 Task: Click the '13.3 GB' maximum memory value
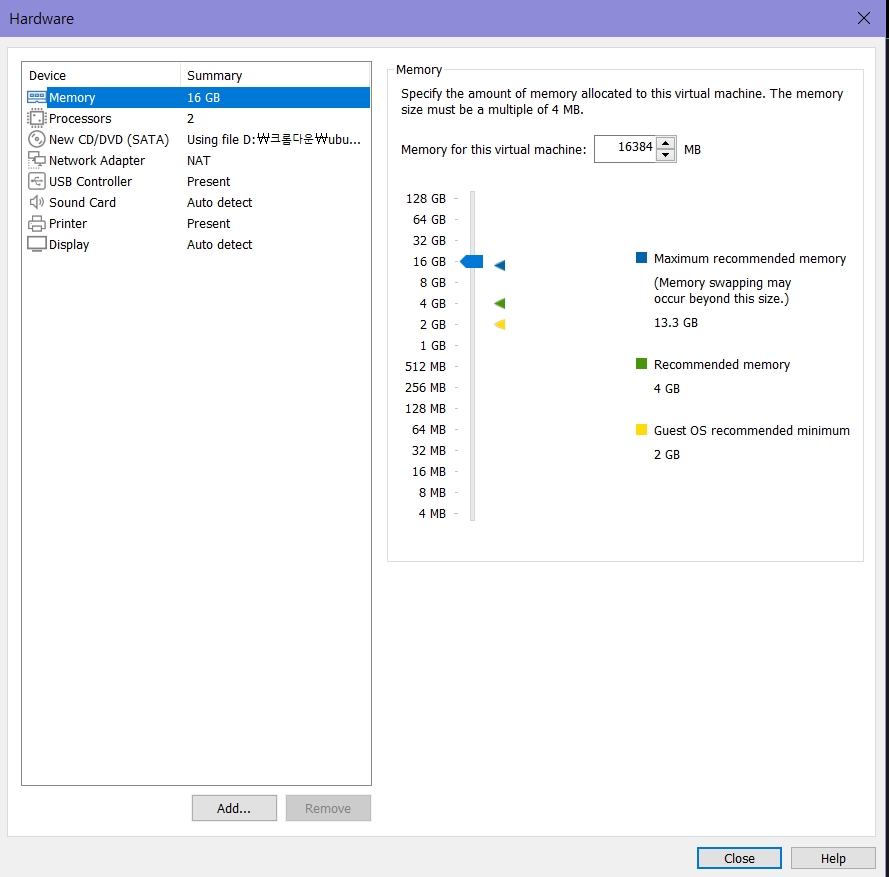(x=676, y=323)
